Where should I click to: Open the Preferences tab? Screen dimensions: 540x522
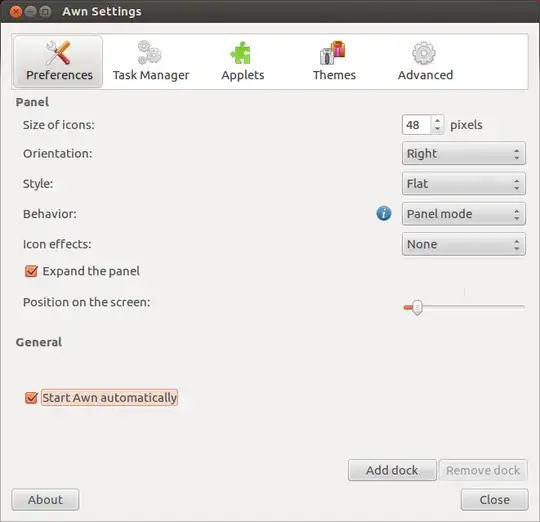pyautogui.click(x=58, y=61)
